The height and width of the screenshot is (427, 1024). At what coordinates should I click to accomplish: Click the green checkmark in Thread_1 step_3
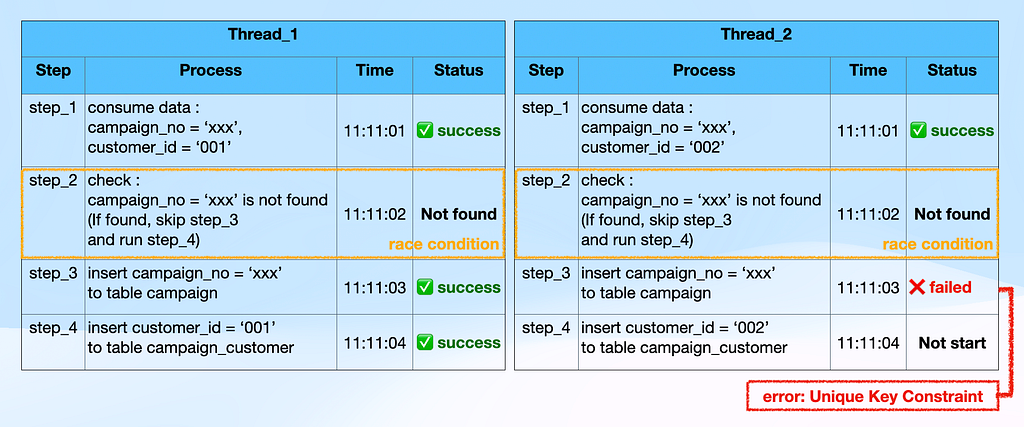click(424, 287)
